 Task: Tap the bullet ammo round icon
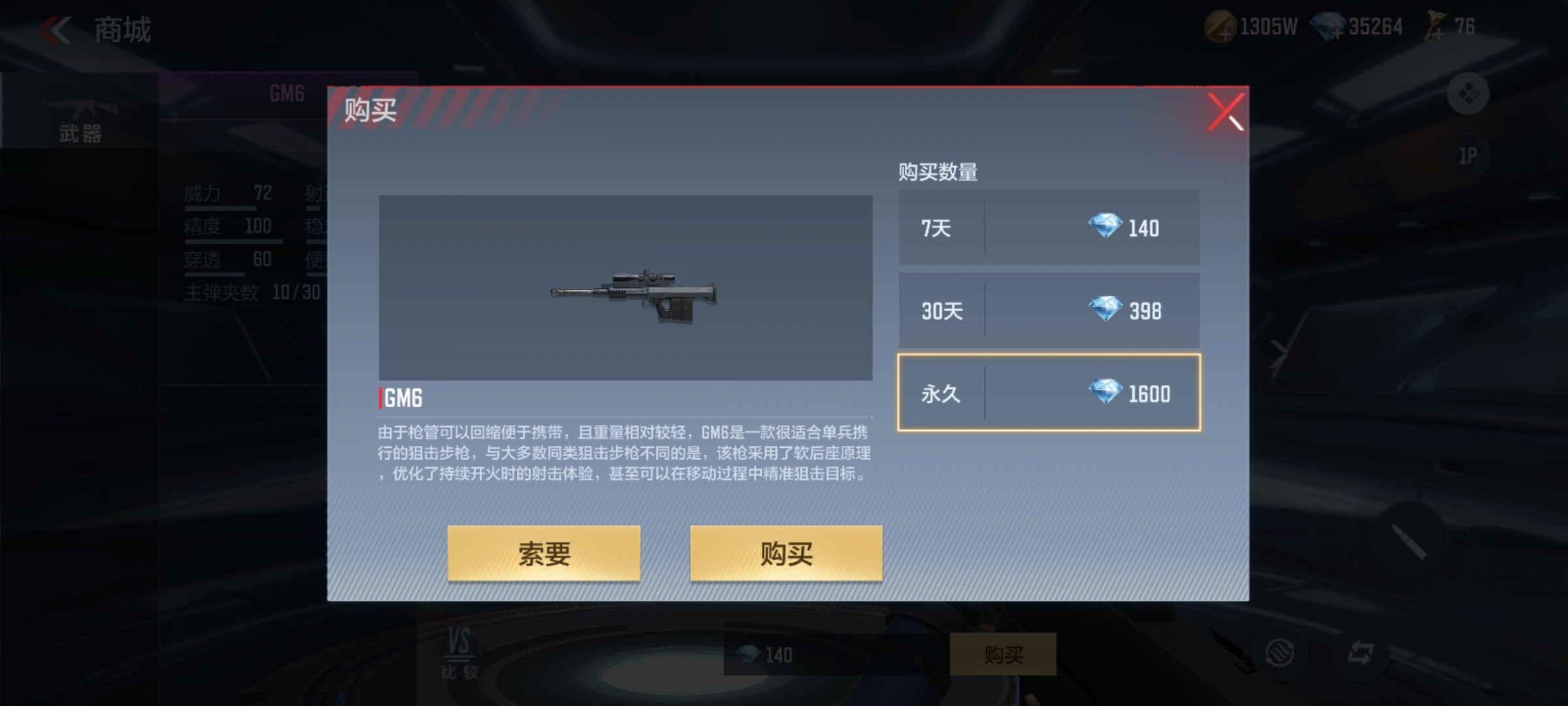pos(1409,542)
